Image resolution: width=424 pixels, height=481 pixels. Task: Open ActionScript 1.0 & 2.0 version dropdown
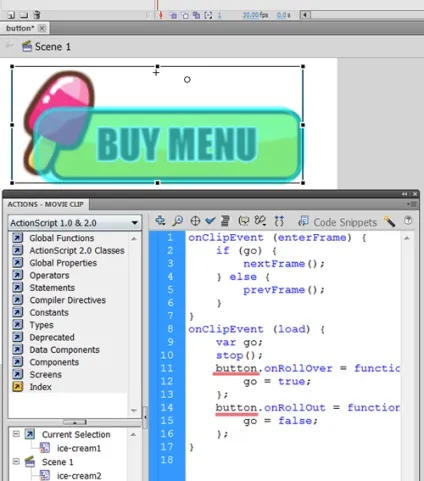75,223
